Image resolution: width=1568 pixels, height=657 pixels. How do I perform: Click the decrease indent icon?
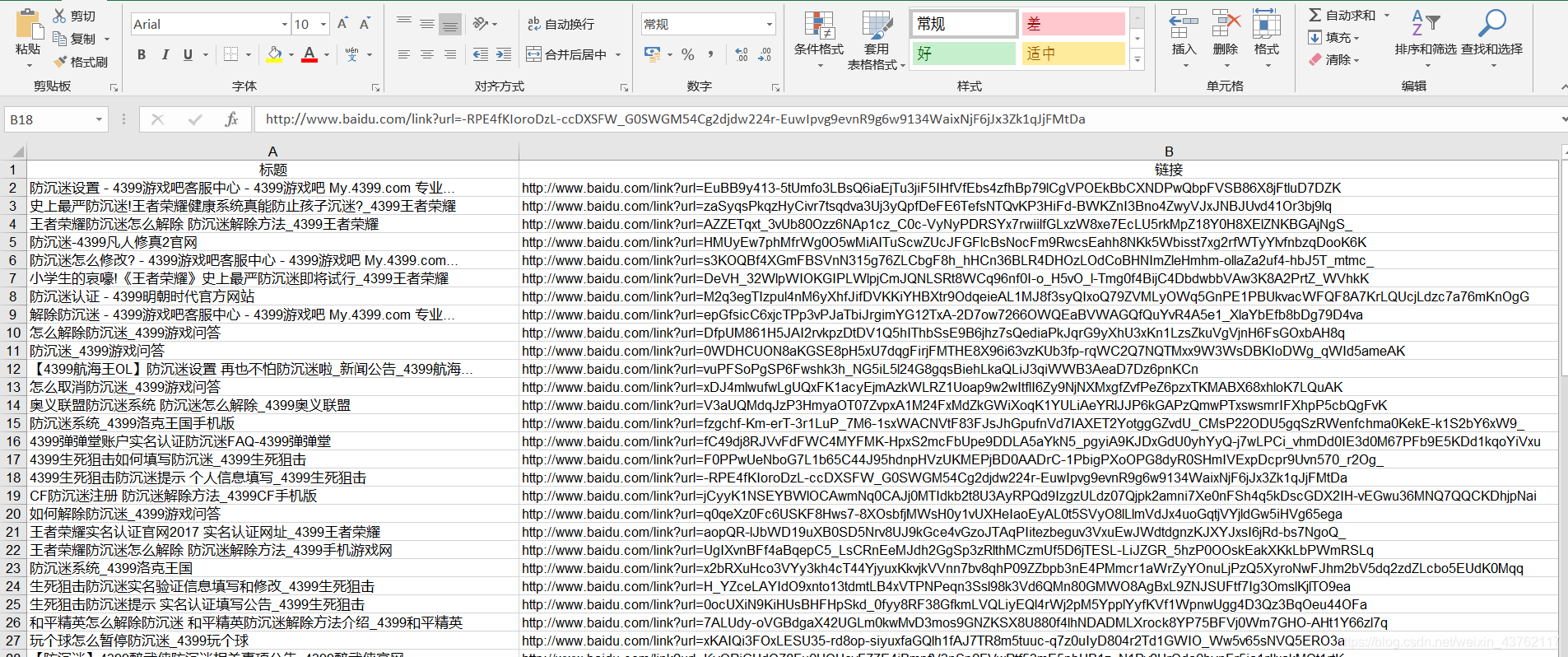coord(481,54)
